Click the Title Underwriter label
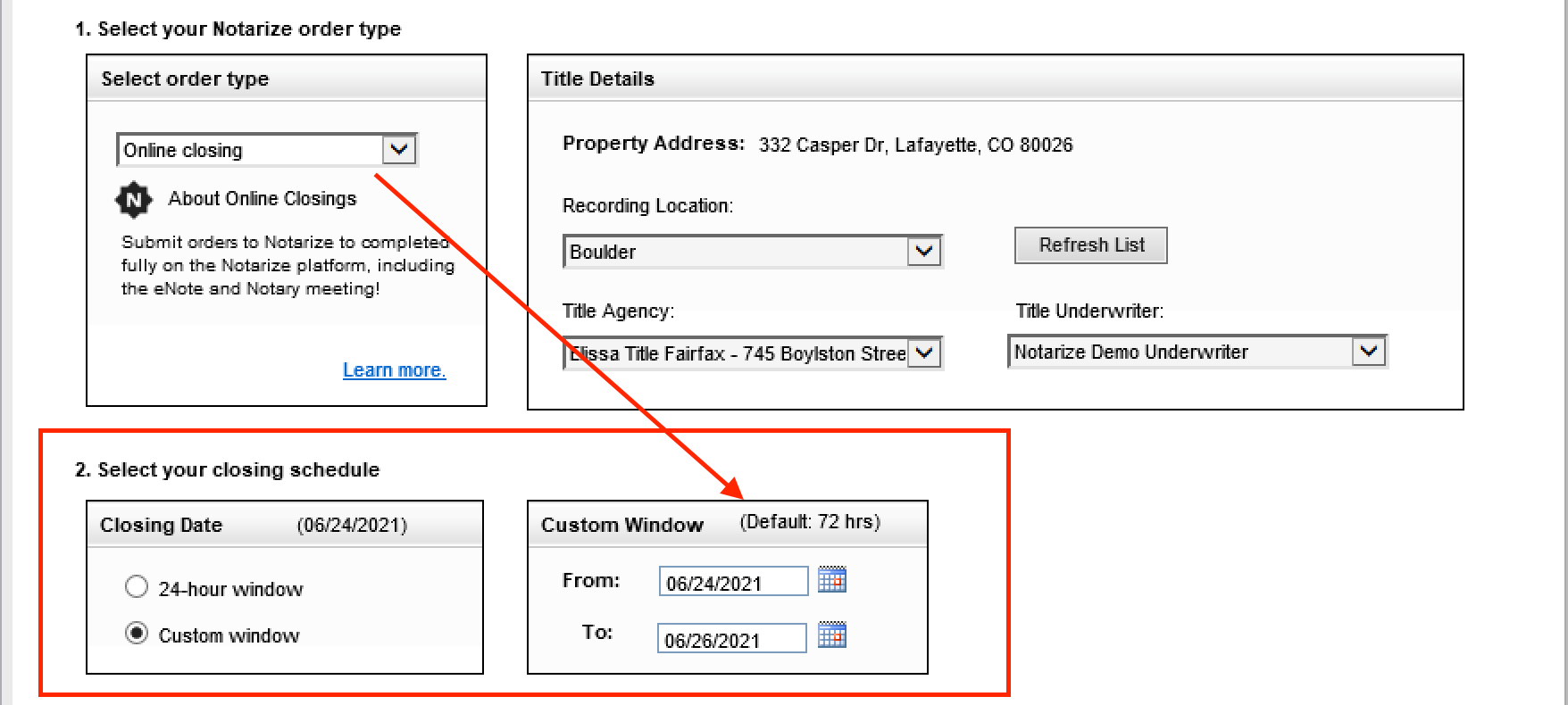Viewport: 1568px width, 705px height. [1089, 311]
